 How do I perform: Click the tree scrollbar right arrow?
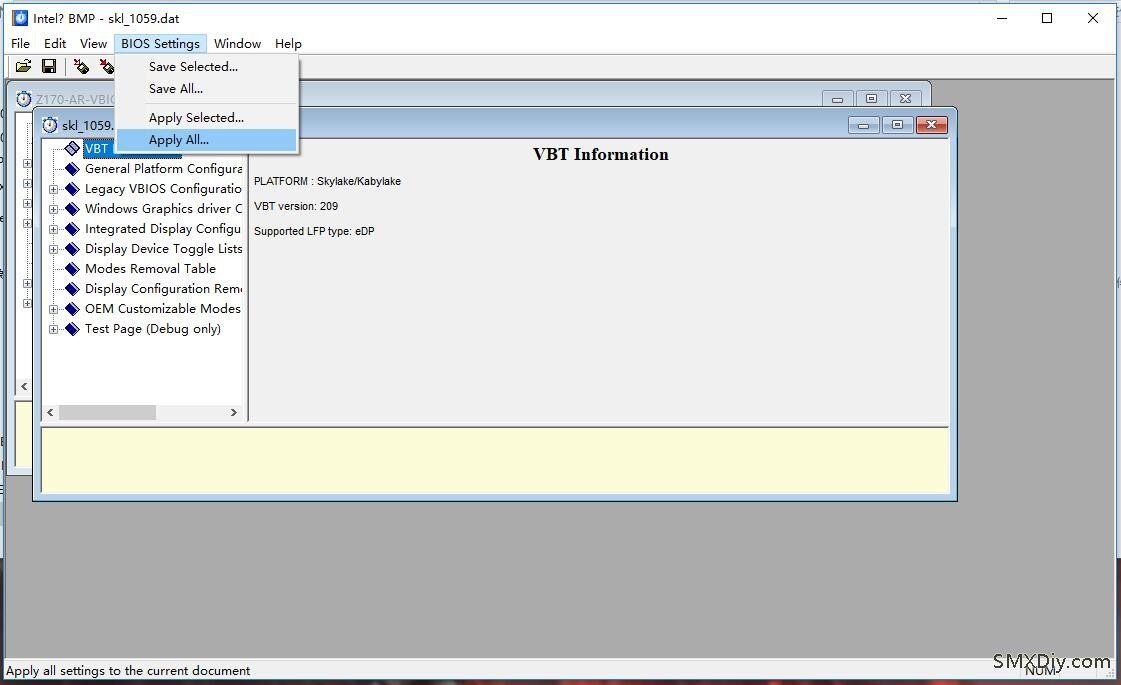[x=233, y=413]
